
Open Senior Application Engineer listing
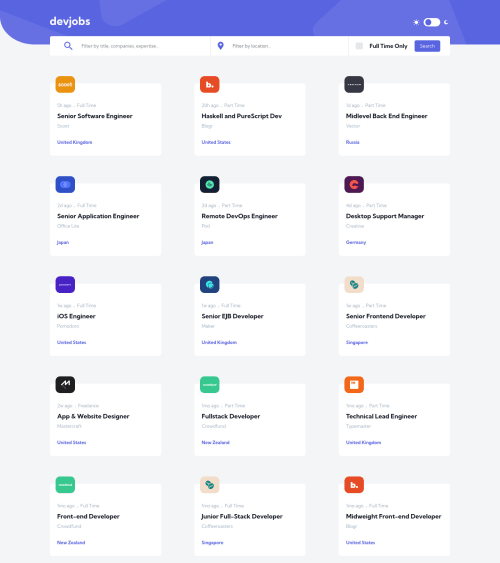(x=98, y=216)
